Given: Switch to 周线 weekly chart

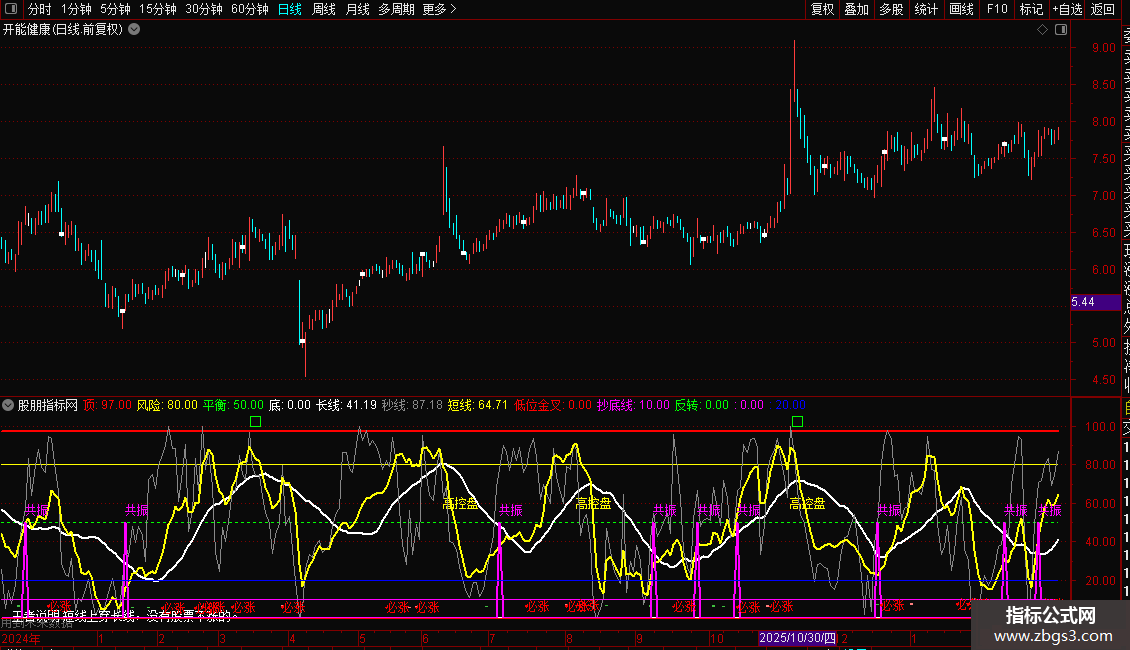Looking at the screenshot, I should 323,9.
